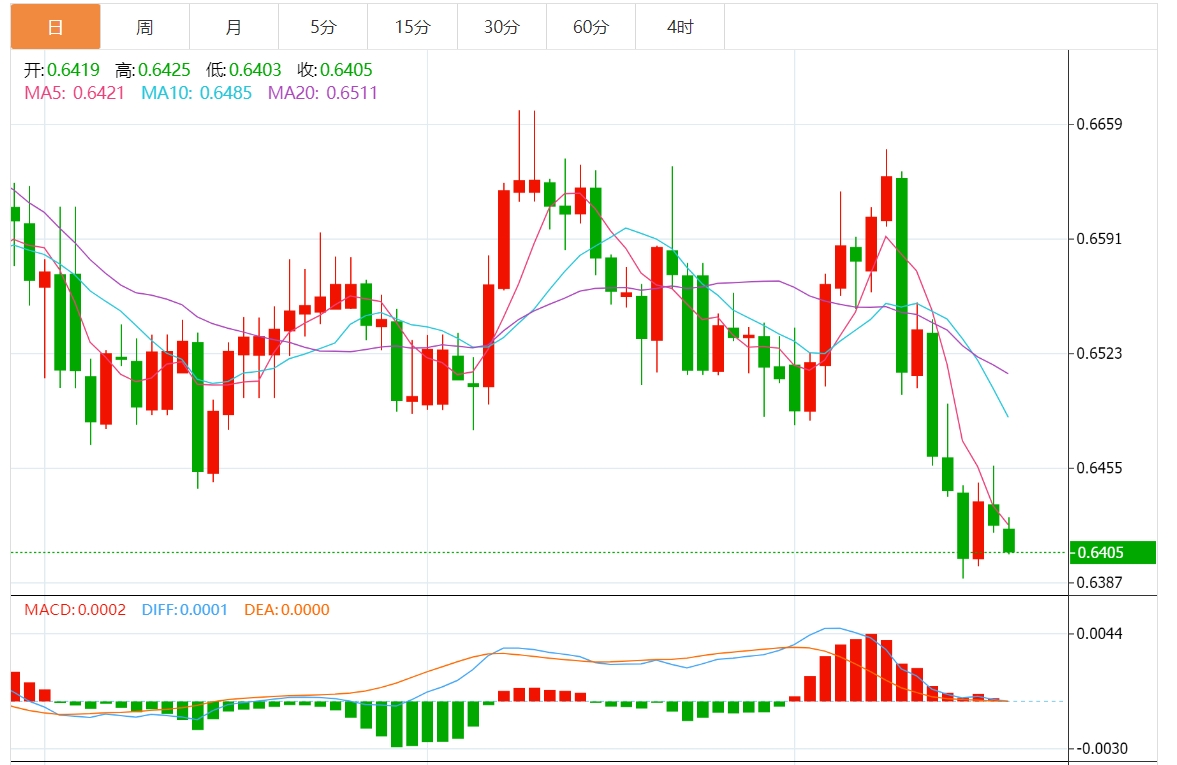The image size is (1177, 765).
Task: Click the MA10: 0.6485 indicator label
Action: (197, 93)
